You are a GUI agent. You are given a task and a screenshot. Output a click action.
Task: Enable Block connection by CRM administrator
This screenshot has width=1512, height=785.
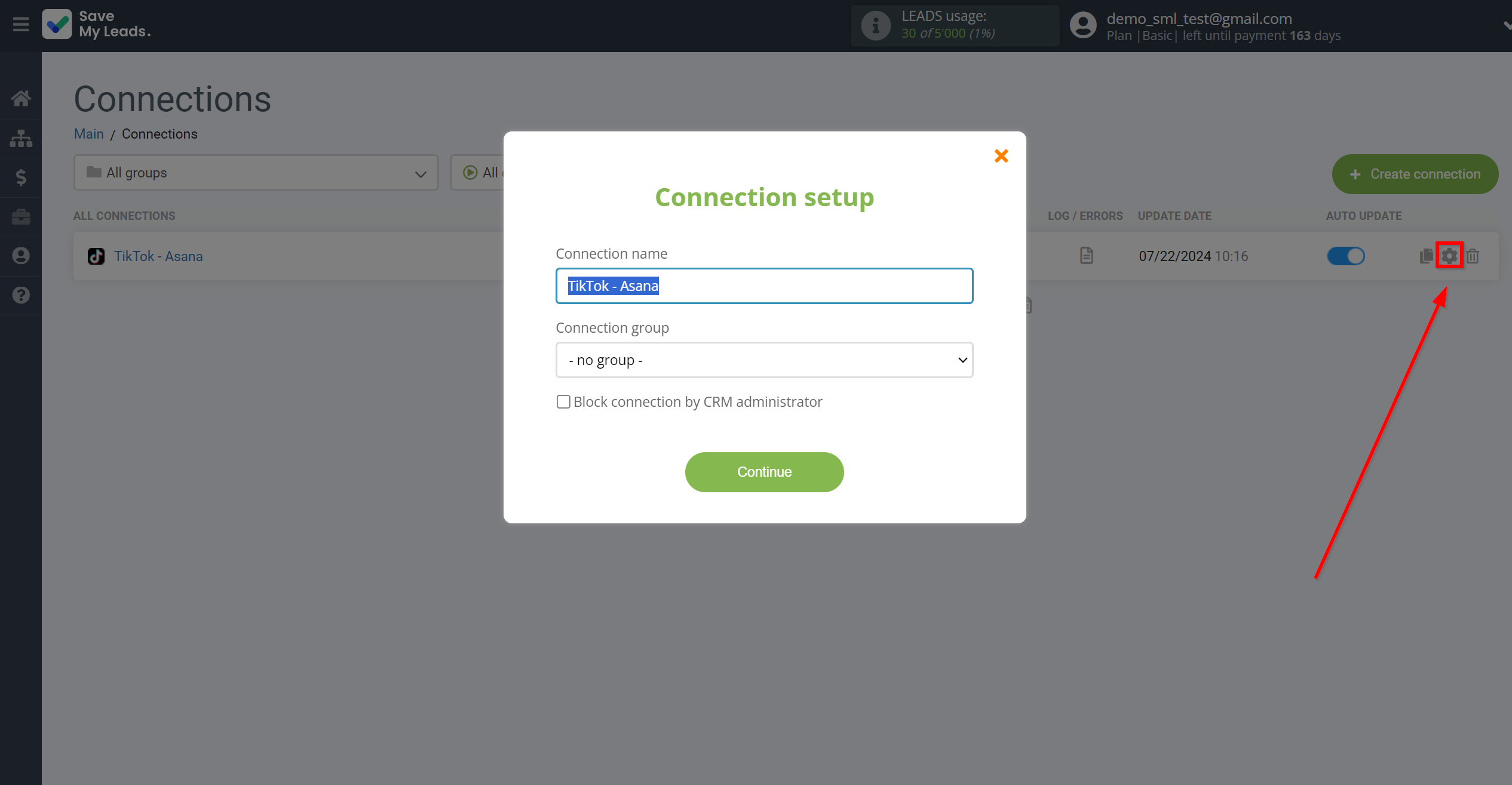[x=562, y=401]
